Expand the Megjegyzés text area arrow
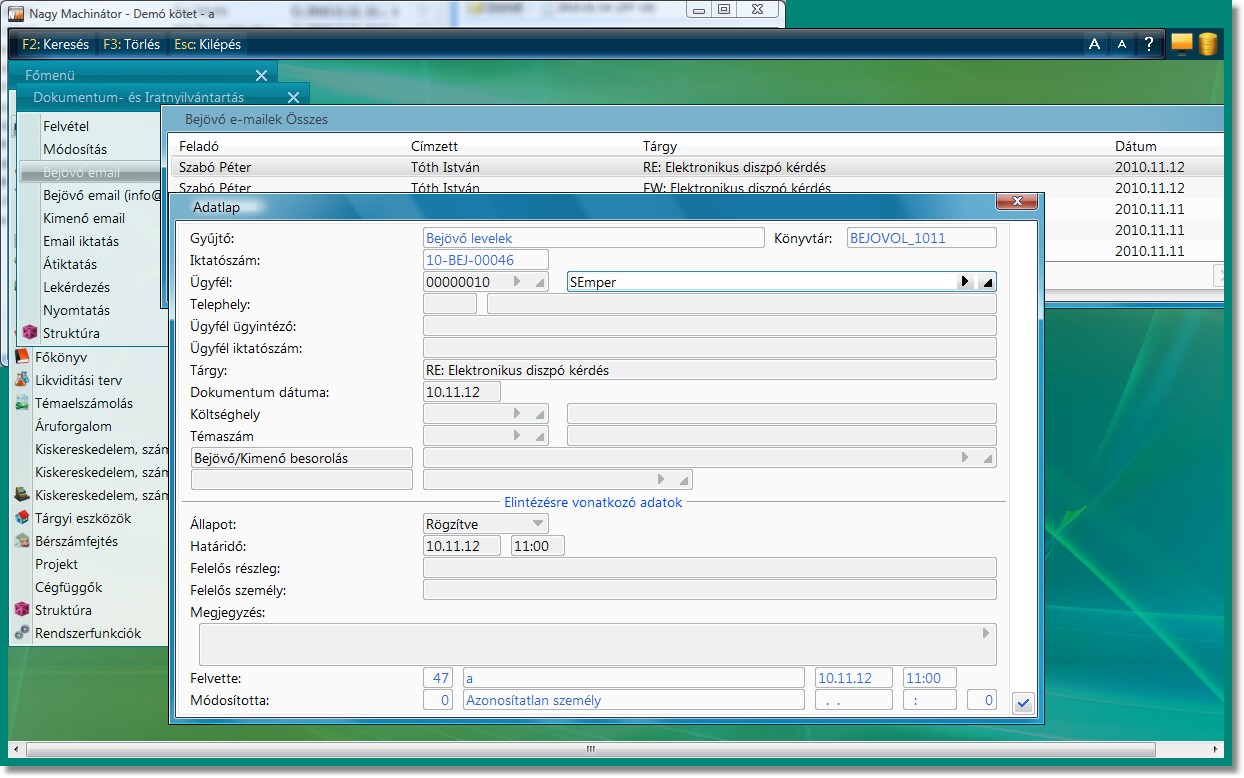The image size is (1244, 778). coord(986,633)
